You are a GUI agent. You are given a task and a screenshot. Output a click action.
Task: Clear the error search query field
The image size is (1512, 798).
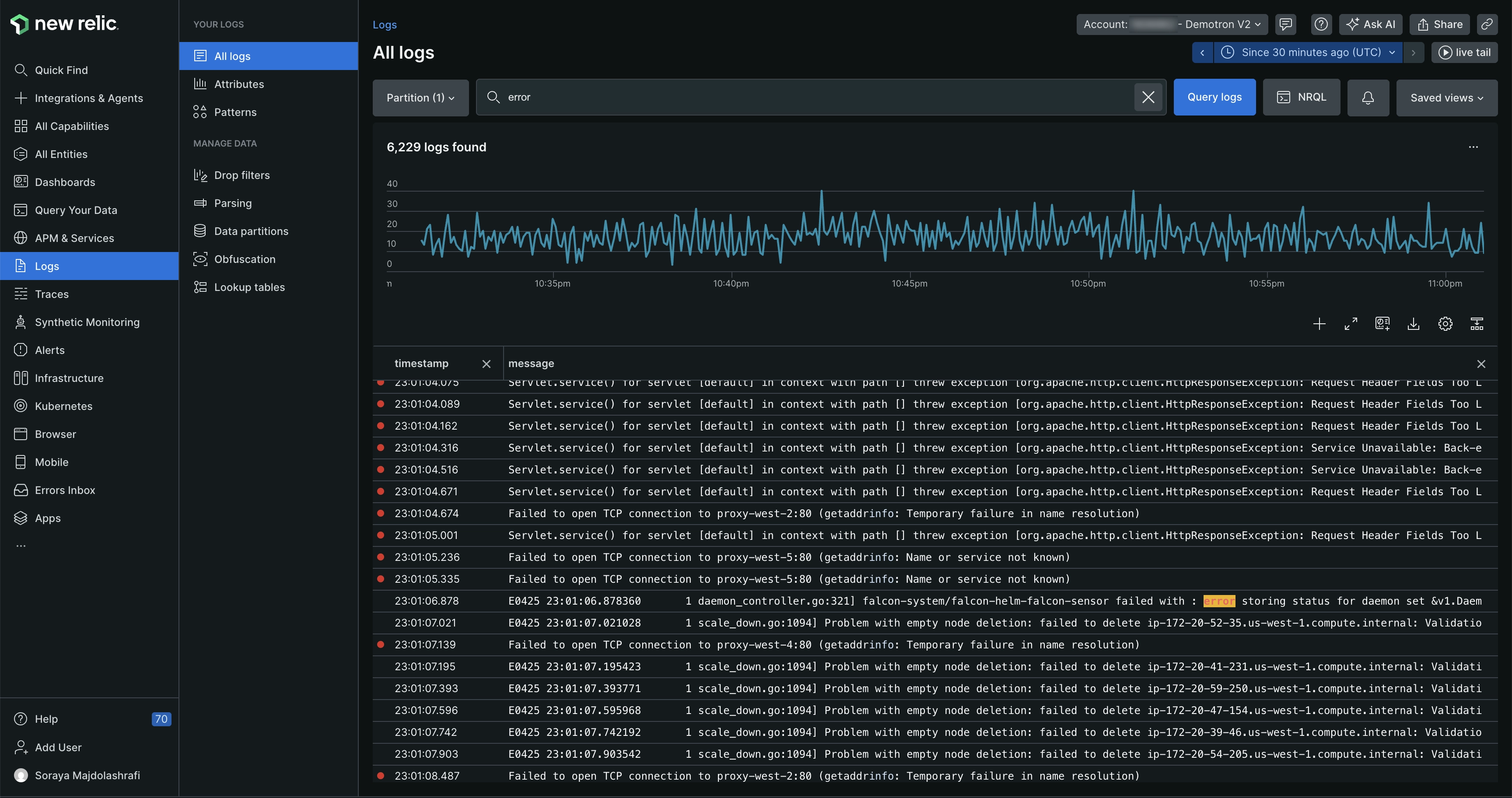[1148, 97]
